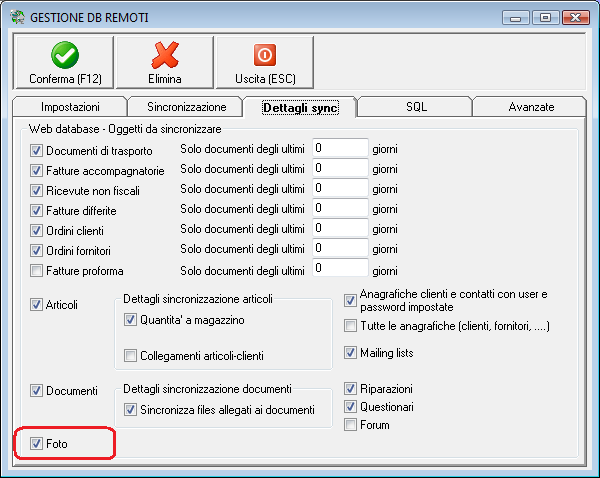Click 'Dettagli sincronizzazione articoli' group label
Viewport: 600px width, 478px height.
198,299
